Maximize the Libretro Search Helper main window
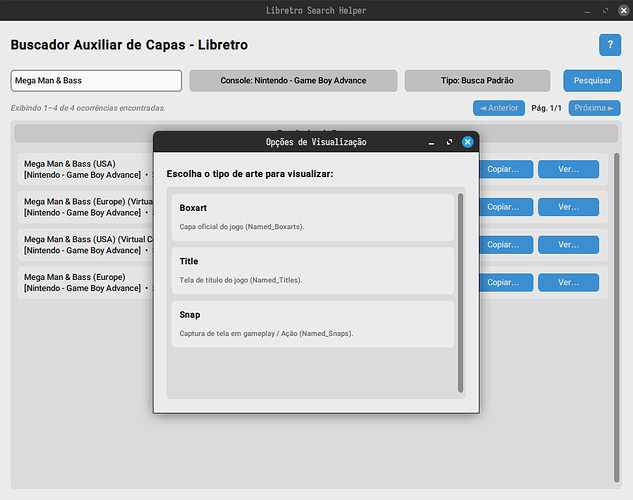Screen dimensions: 633x500 click(605, 10)
